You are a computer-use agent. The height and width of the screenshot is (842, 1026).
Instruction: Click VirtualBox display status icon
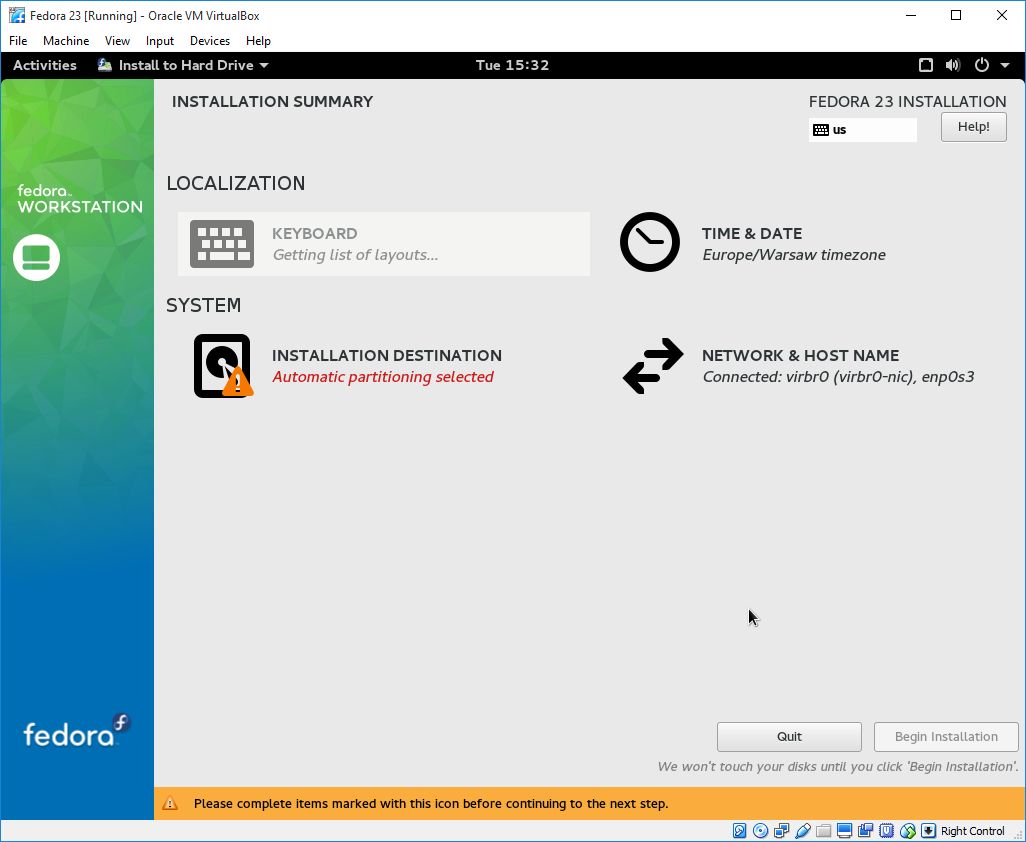844,831
